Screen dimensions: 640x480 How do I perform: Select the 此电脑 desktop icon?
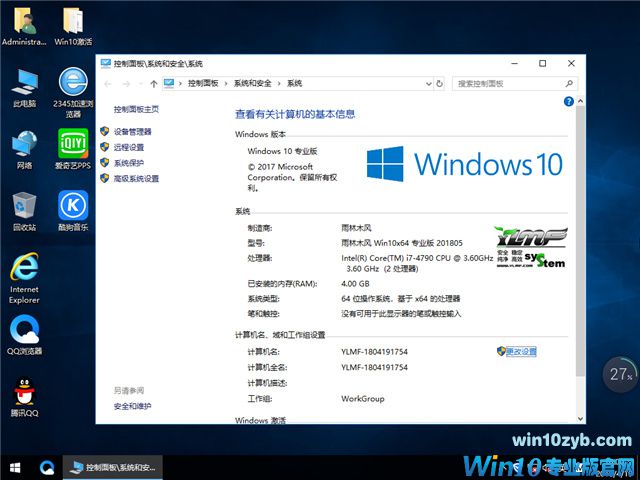click(24, 88)
